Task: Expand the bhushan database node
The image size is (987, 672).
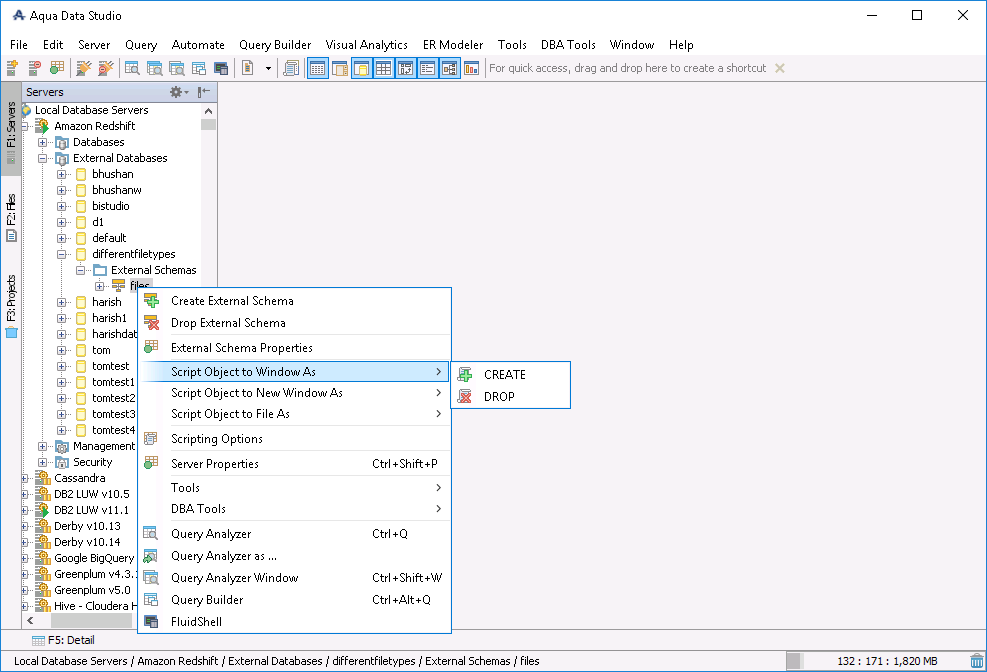Action: (x=62, y=174)
